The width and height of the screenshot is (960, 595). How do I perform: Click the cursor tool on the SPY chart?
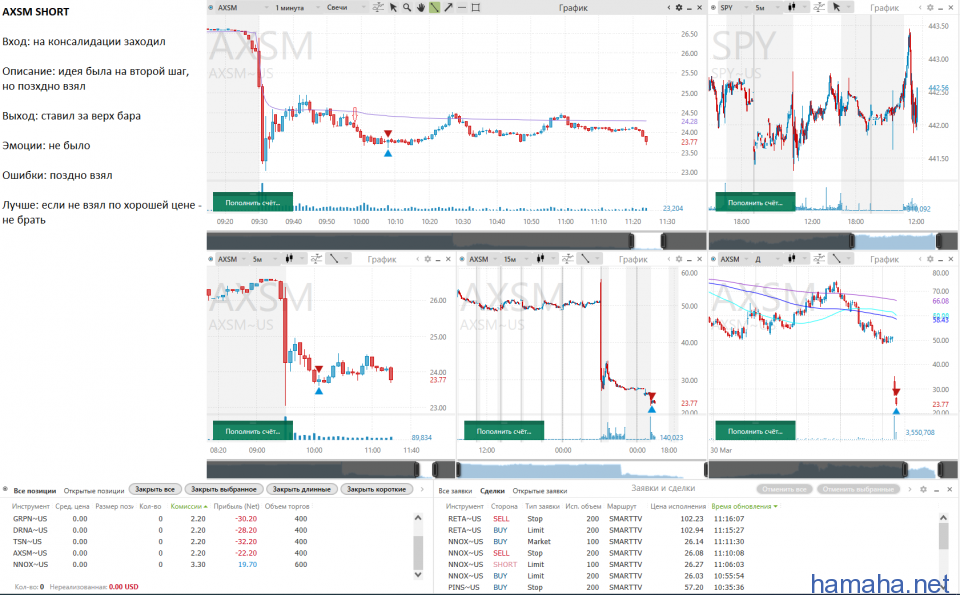[x=836, y=7]
